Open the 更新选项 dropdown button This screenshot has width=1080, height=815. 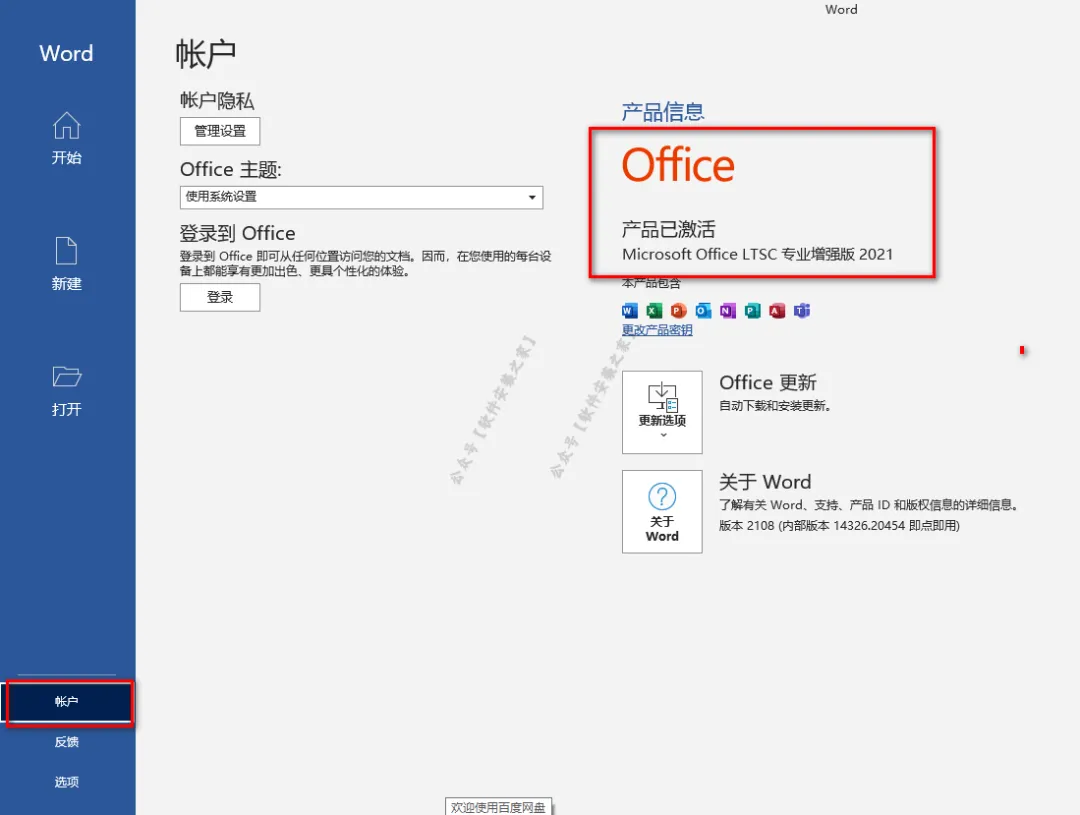click(x=662, y=412)
